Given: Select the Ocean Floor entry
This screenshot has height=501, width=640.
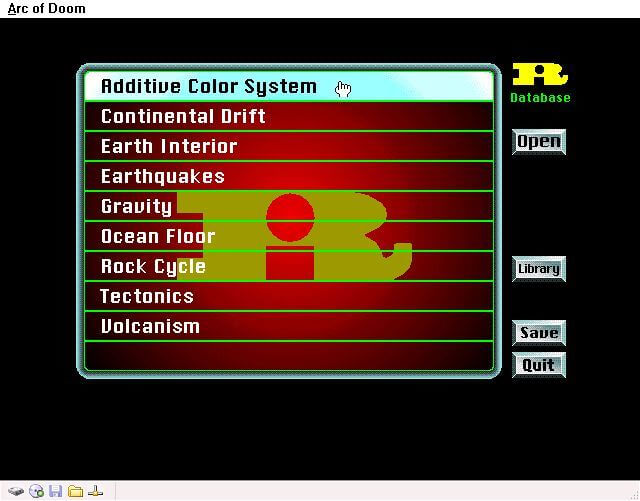Looking at the screenshot, I should tap(289, 236).
